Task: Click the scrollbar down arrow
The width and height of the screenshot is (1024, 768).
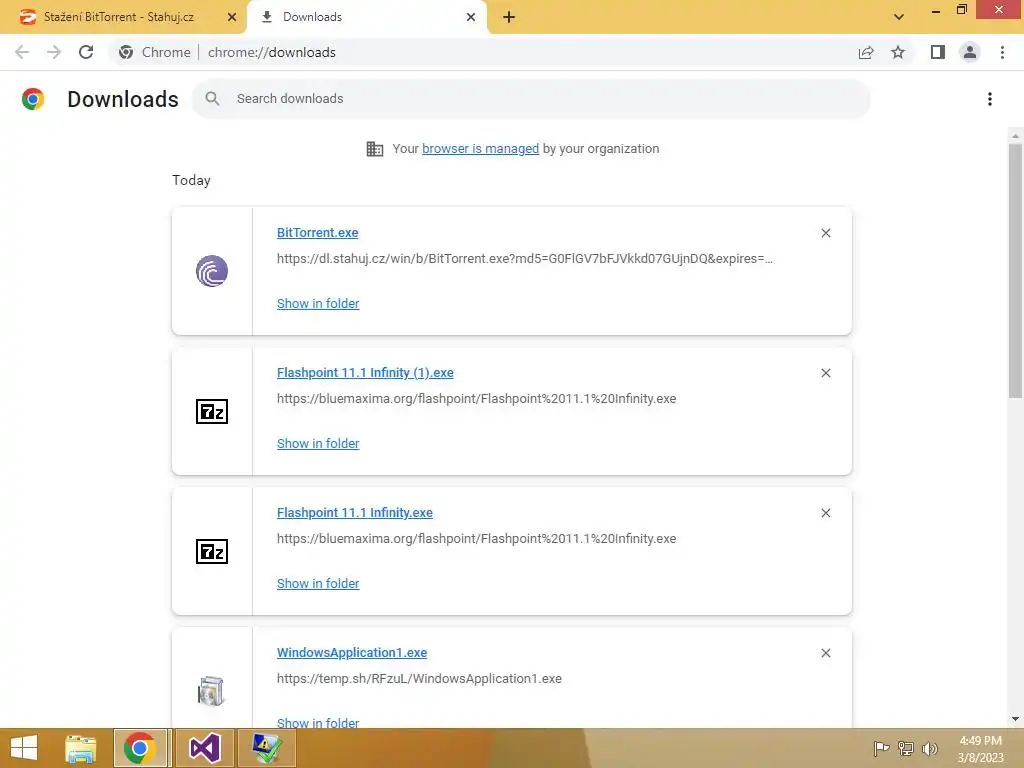Action: pyautogui.click(x=1015, y=719)
